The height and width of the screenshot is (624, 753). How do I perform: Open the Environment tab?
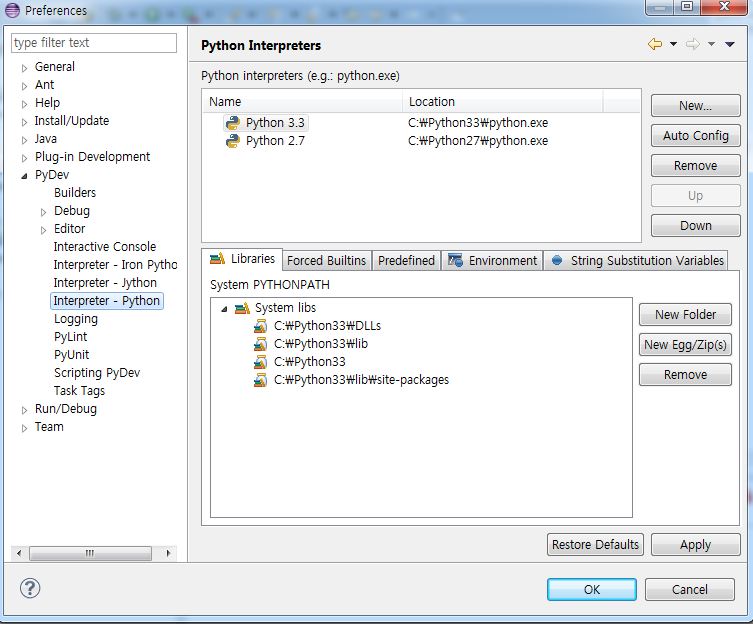tap(492, 260)
